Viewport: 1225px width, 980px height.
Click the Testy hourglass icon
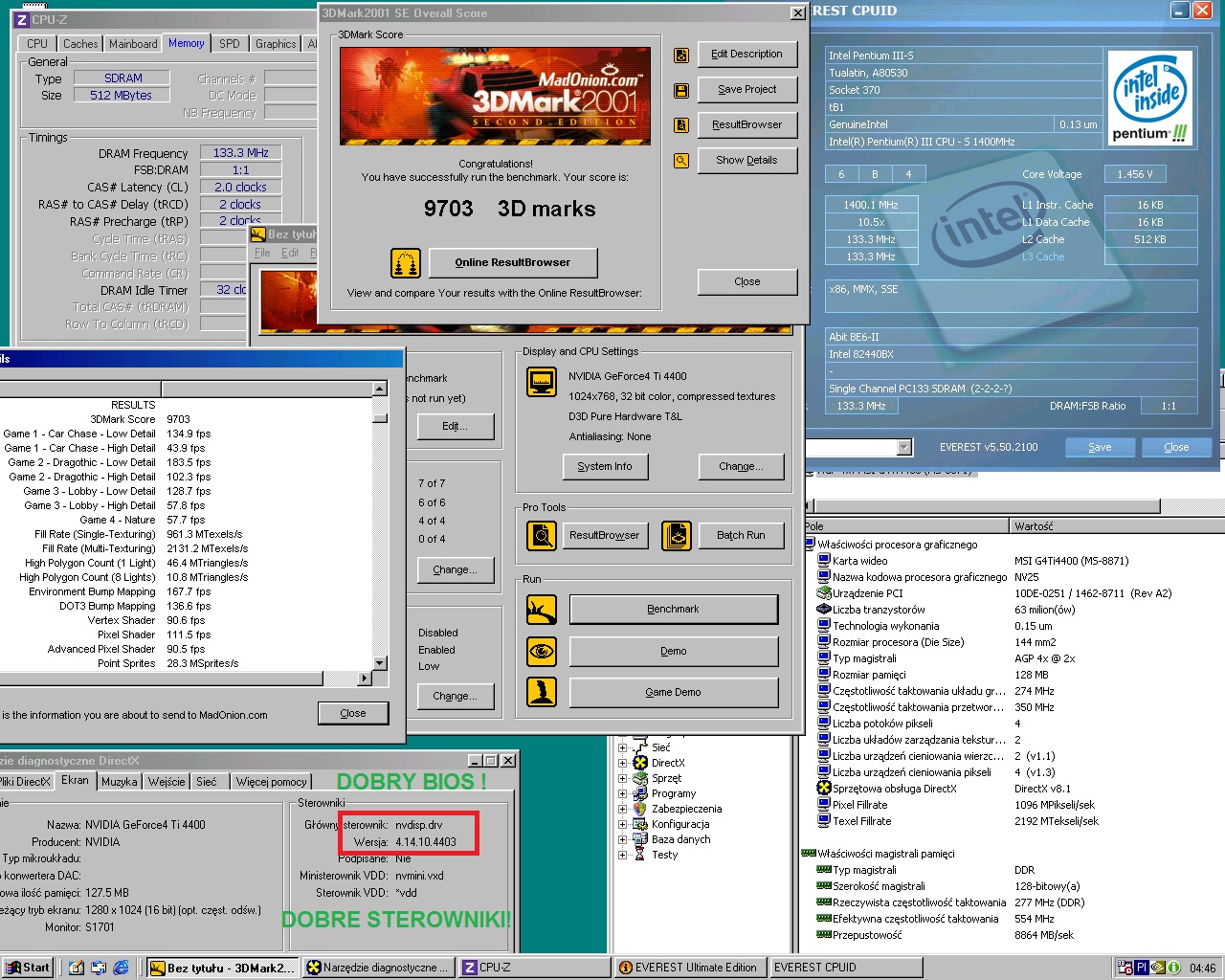point(639,855)
